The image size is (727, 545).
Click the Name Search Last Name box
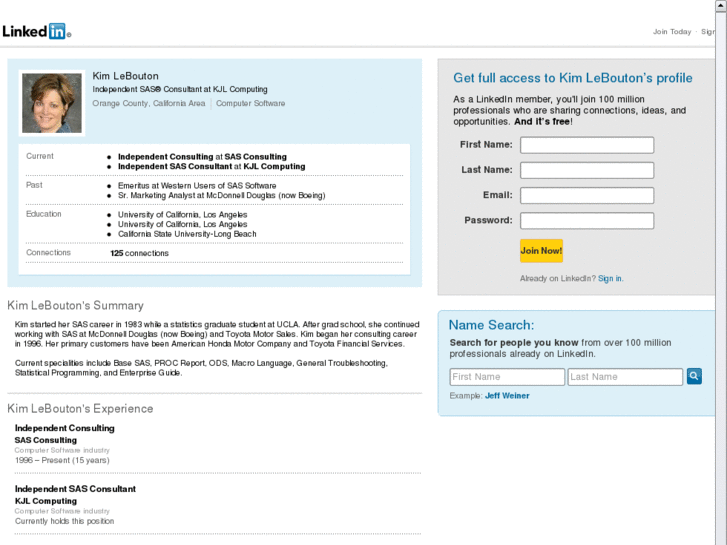pyautogui.click(x=625, y=377)
